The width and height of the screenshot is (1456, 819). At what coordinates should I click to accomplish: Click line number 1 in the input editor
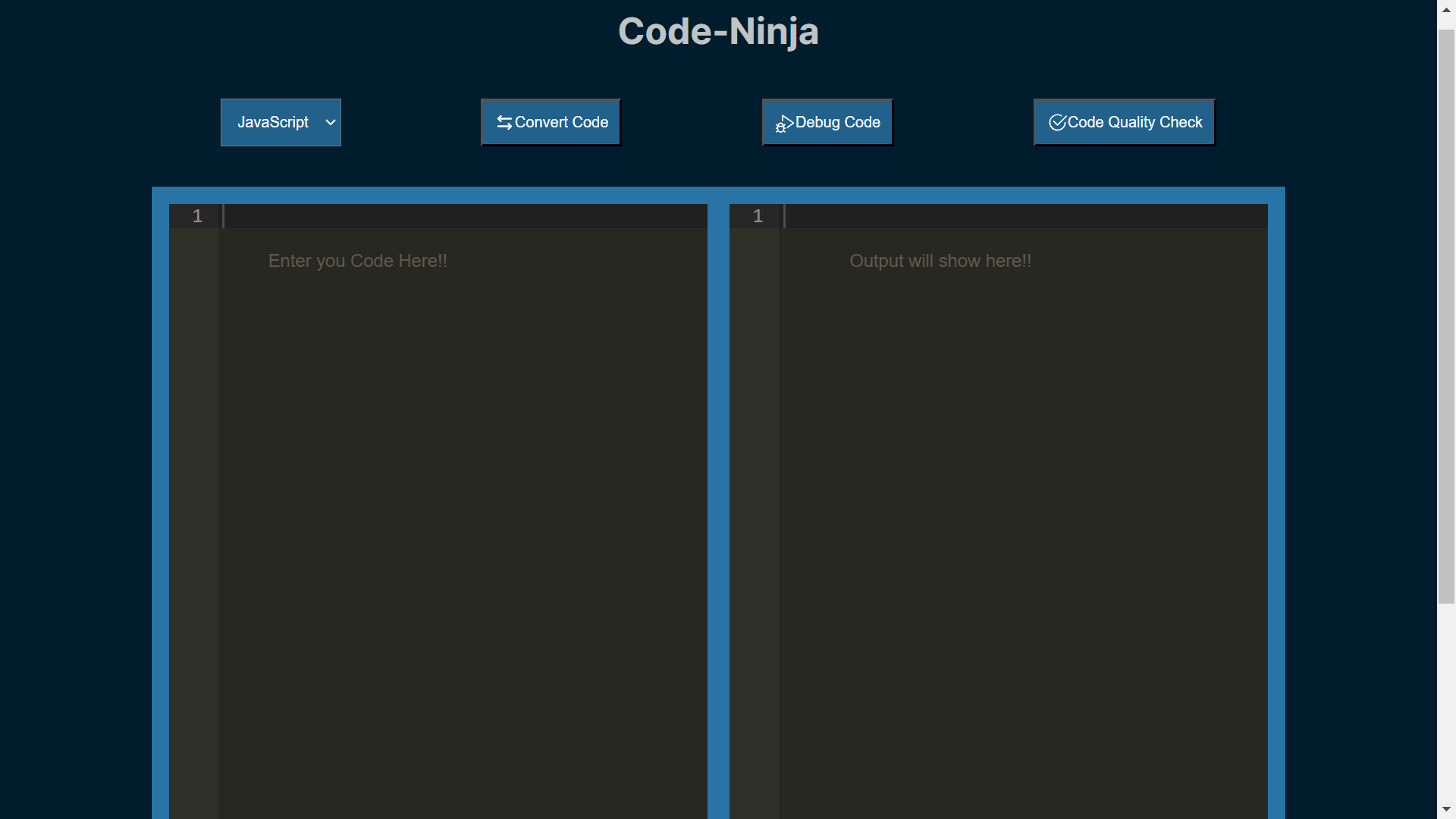tap(197, 217)
